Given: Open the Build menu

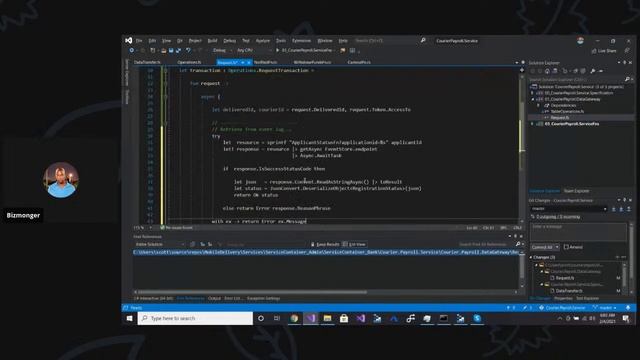Looking at the screenshot, I should (212, 41).
